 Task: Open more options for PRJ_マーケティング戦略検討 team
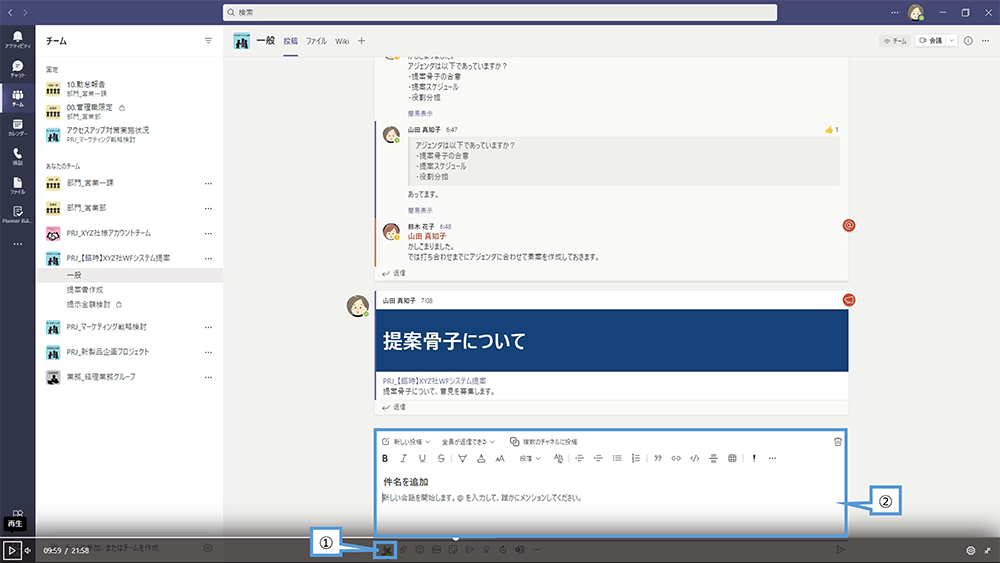(208, 327)
